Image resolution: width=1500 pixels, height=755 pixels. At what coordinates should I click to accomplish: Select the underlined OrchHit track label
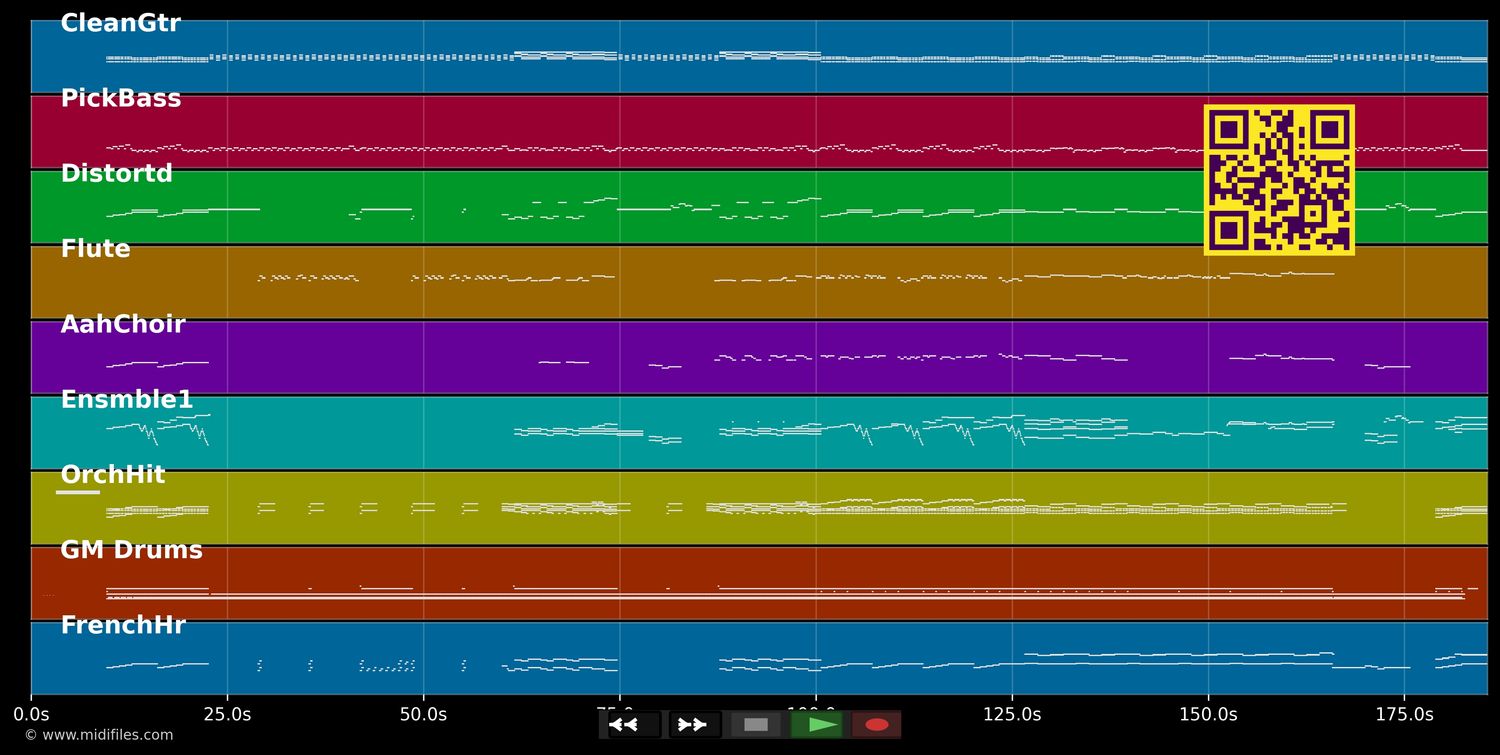point(112,475)
